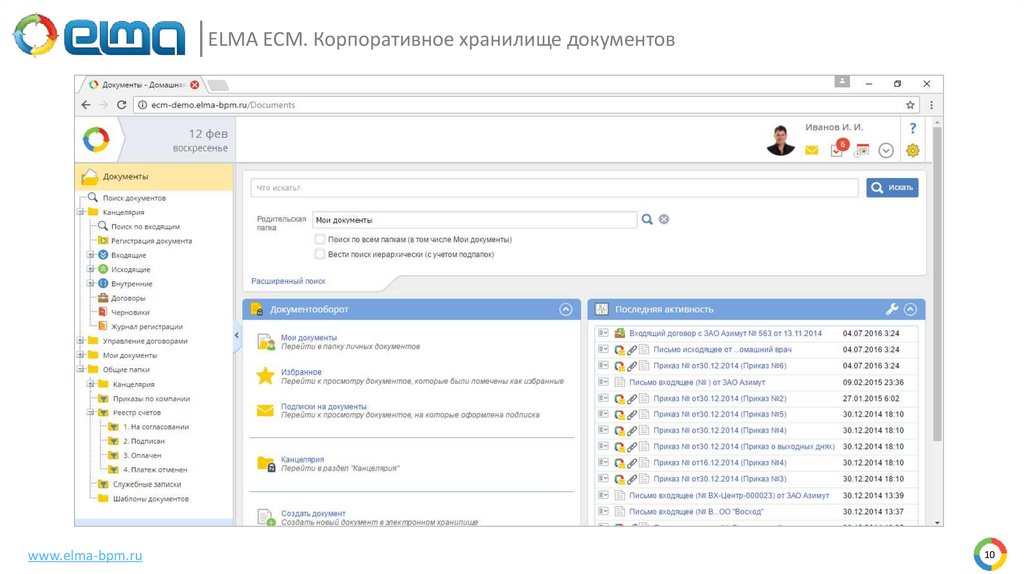
Task: Open Подписки на документы link
Action: point(324,406)
